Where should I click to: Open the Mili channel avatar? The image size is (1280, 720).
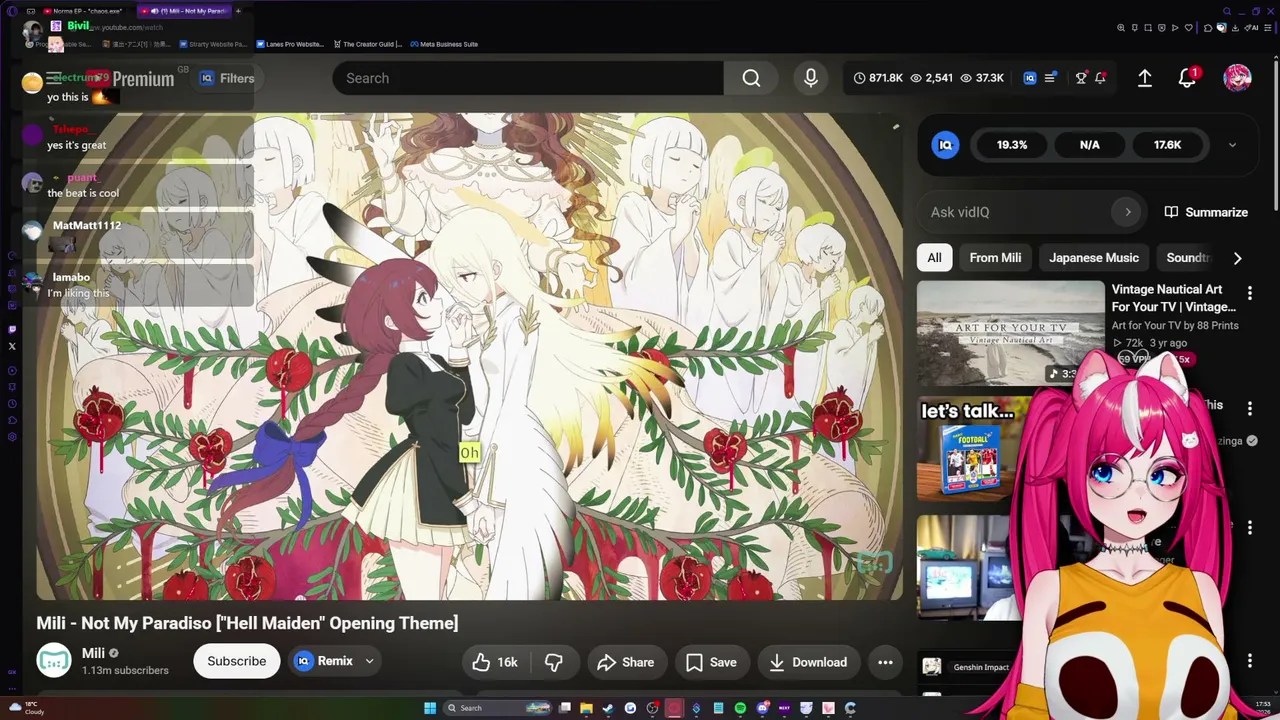[54, 661]
